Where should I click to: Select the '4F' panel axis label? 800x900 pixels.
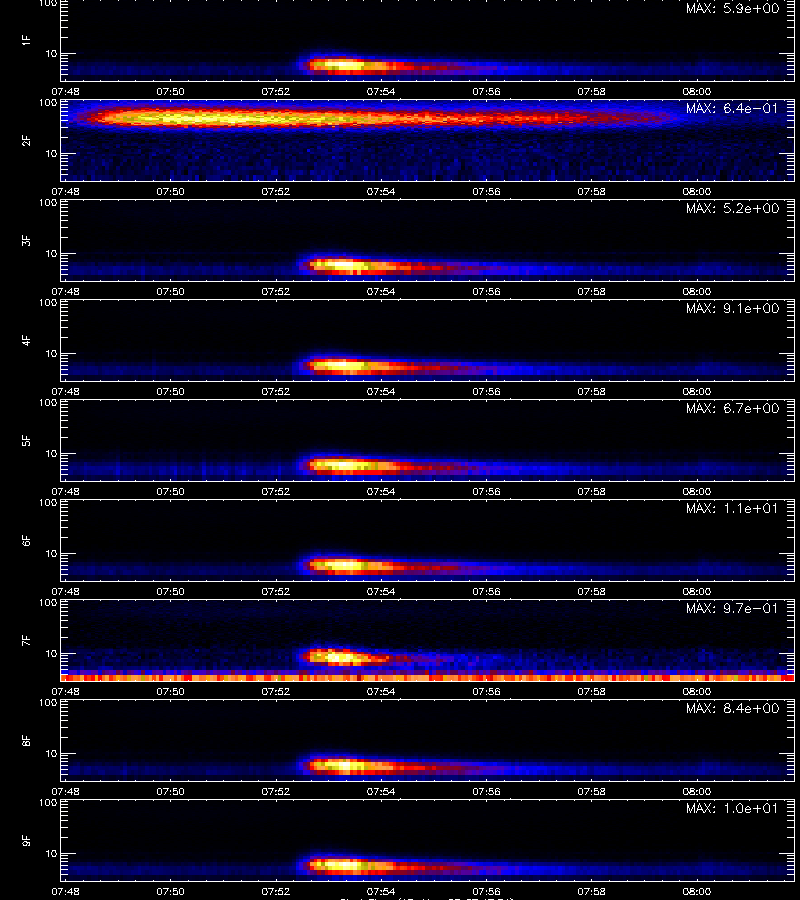point(26,340)
